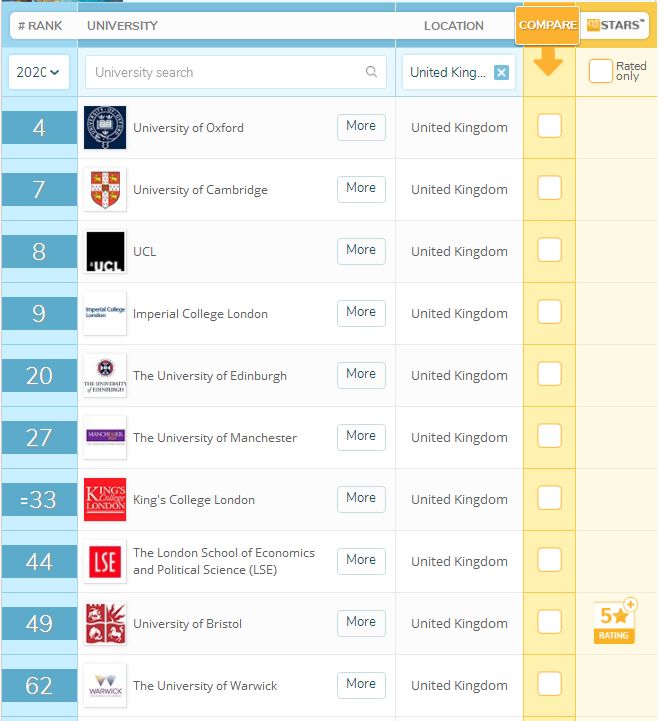Open University of Oxford crest logo
The width and height of the screenshot is (664, 721).
point(105,127)
